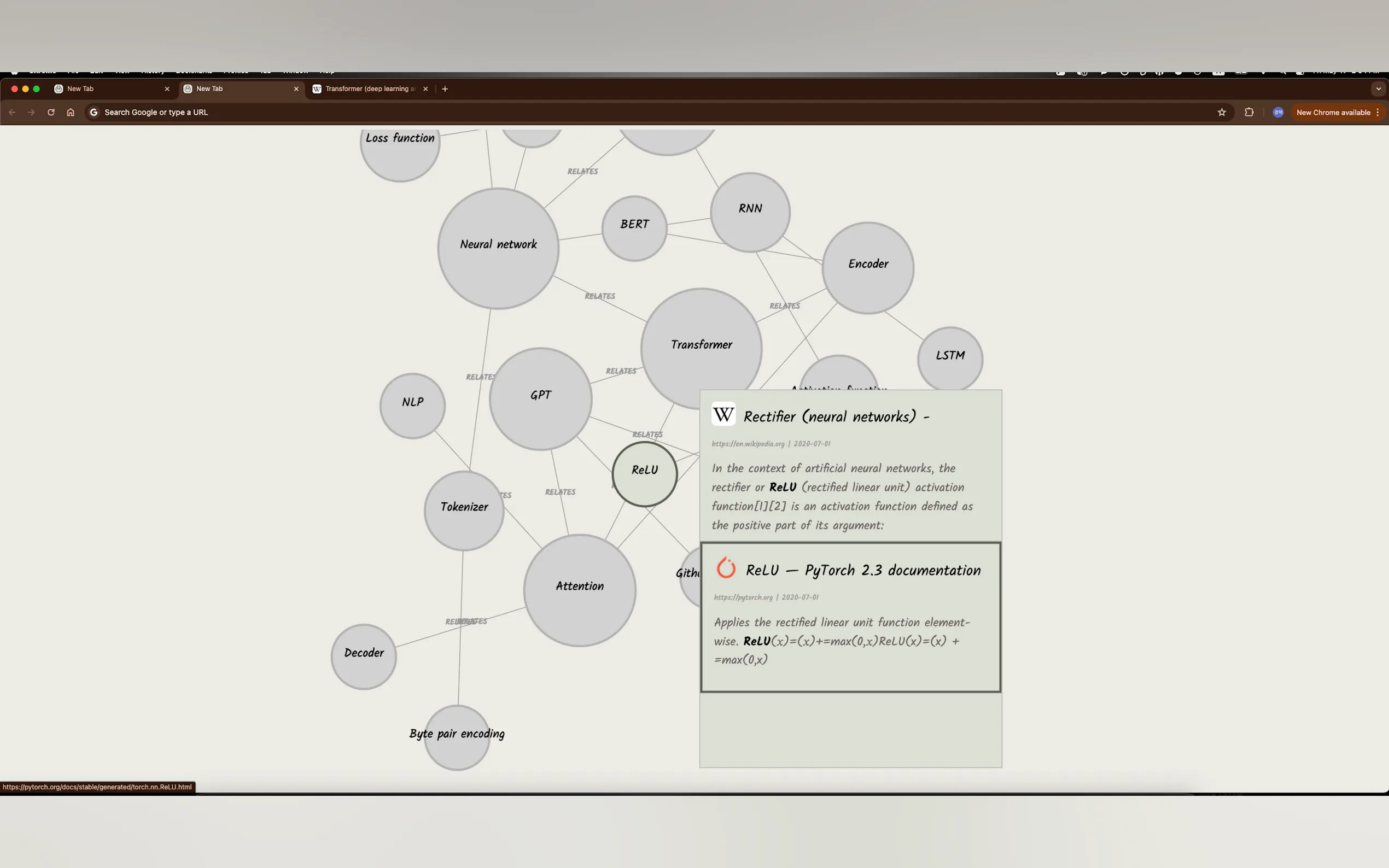Image resolution: width=1389 pixels, height=868 pixels.
Task: Open the Chrome three-dot menu
Action: pyautogui.click(x=1378, y=113)
